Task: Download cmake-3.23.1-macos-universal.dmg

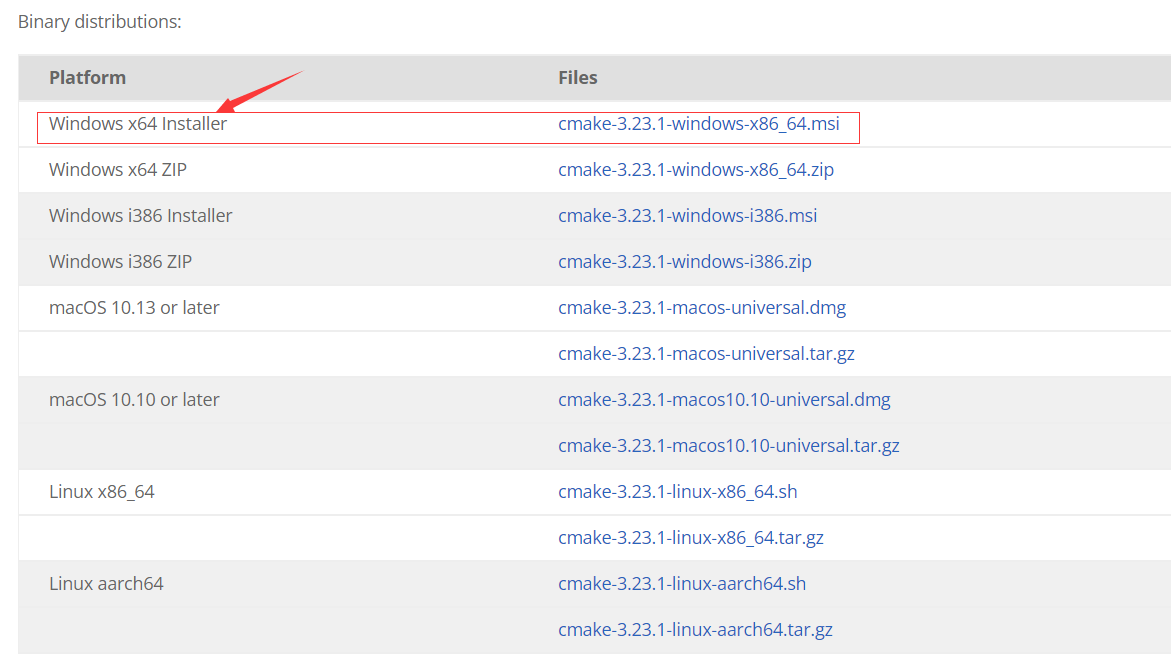Action: (x=702, y=308)
